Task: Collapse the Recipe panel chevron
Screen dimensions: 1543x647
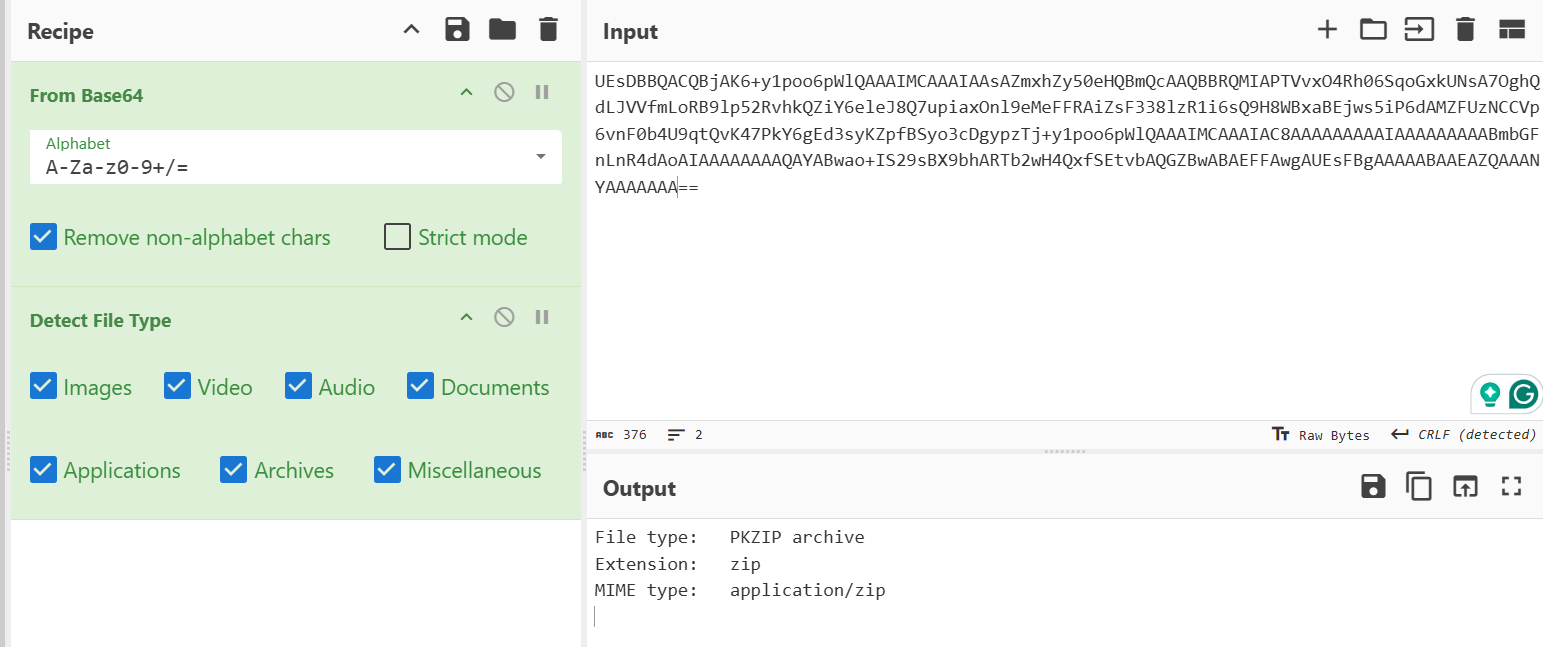Action: click(411, 30)
